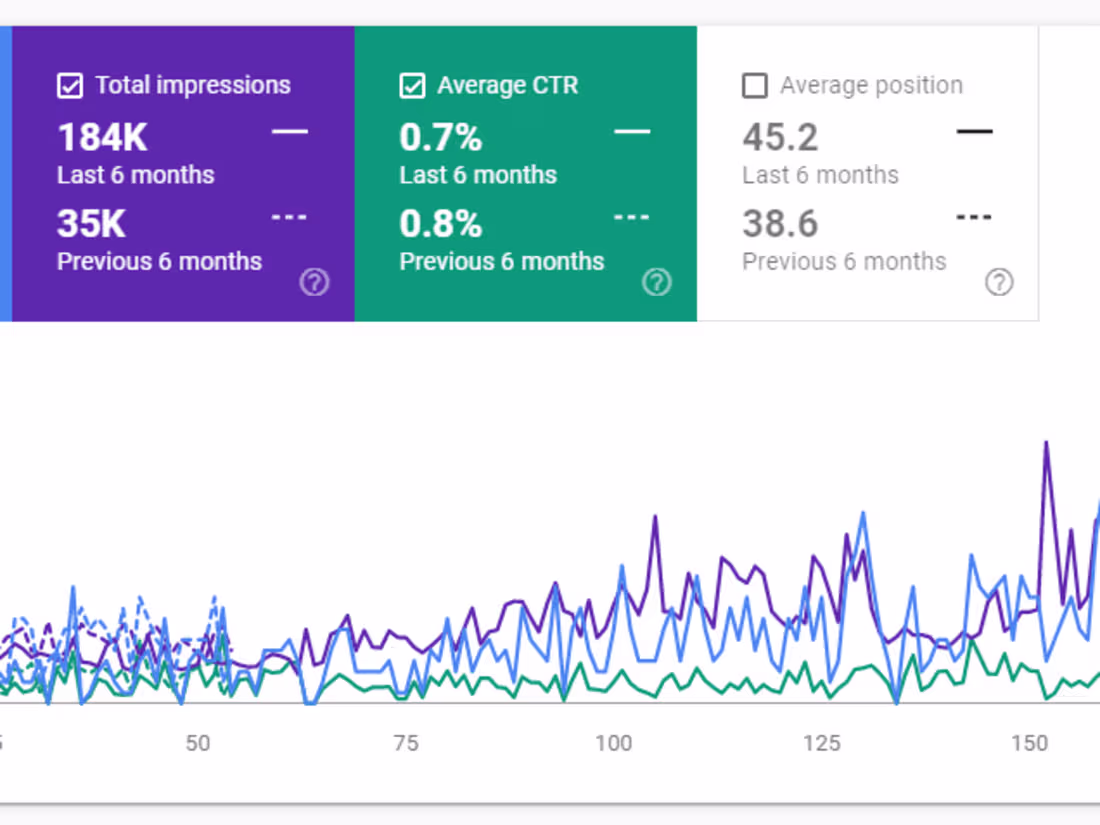
Task: Click solid line legend beside 184K
Action: click(x=290, y=131)
